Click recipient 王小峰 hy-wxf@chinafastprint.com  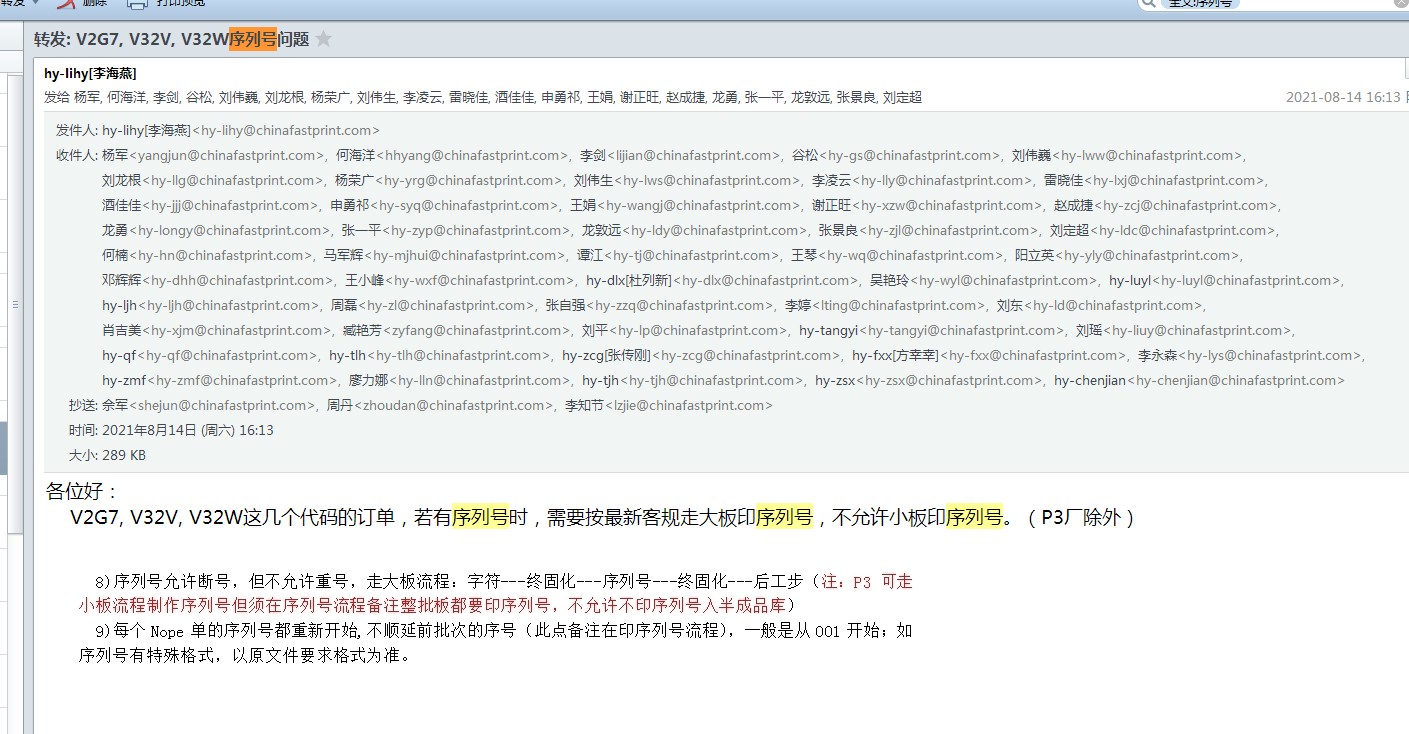pyautogui.click(x=460, y=280)
